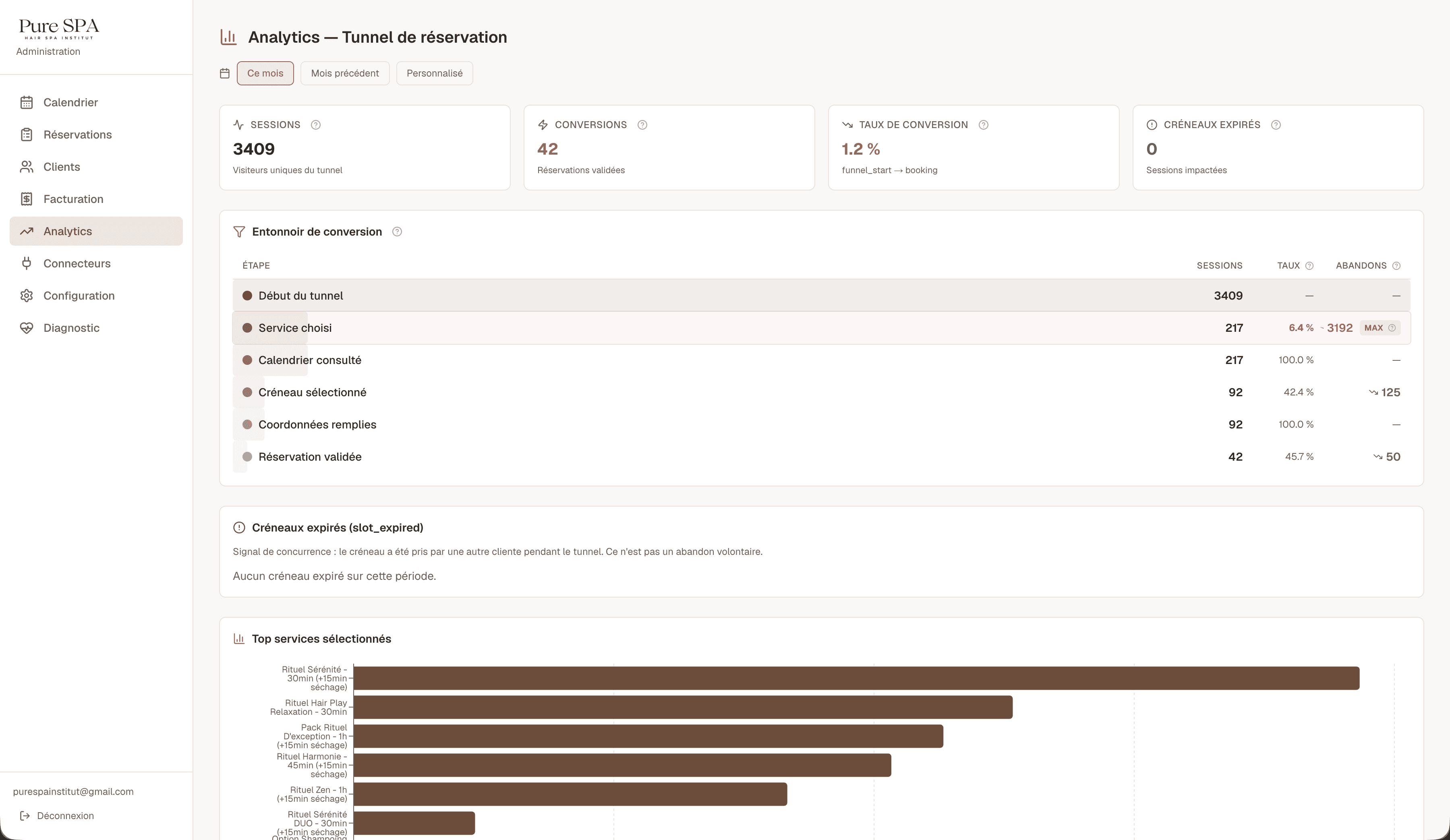Open help icon next to SESSIONS
Viewport: 1450px width, 840px height.
pos(315,125)
